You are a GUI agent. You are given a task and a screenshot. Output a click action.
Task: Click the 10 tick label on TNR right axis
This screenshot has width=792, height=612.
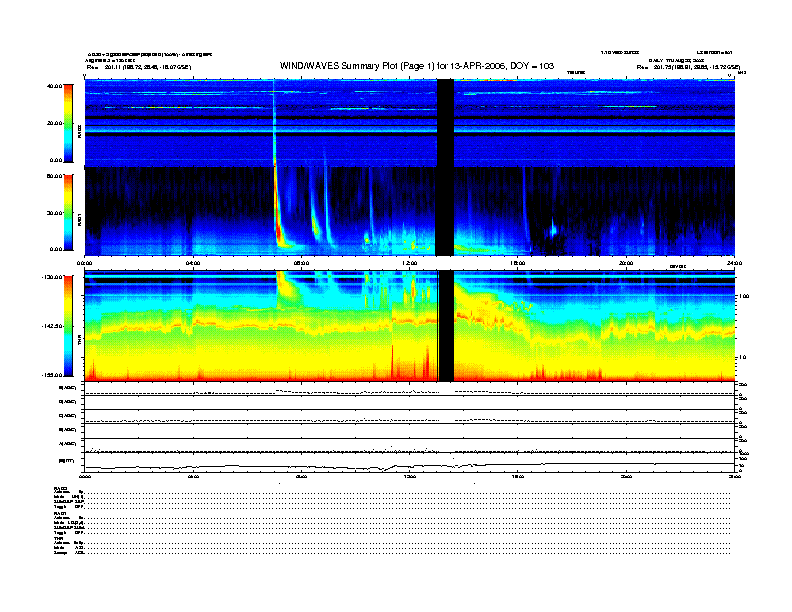tap(743, 358)
